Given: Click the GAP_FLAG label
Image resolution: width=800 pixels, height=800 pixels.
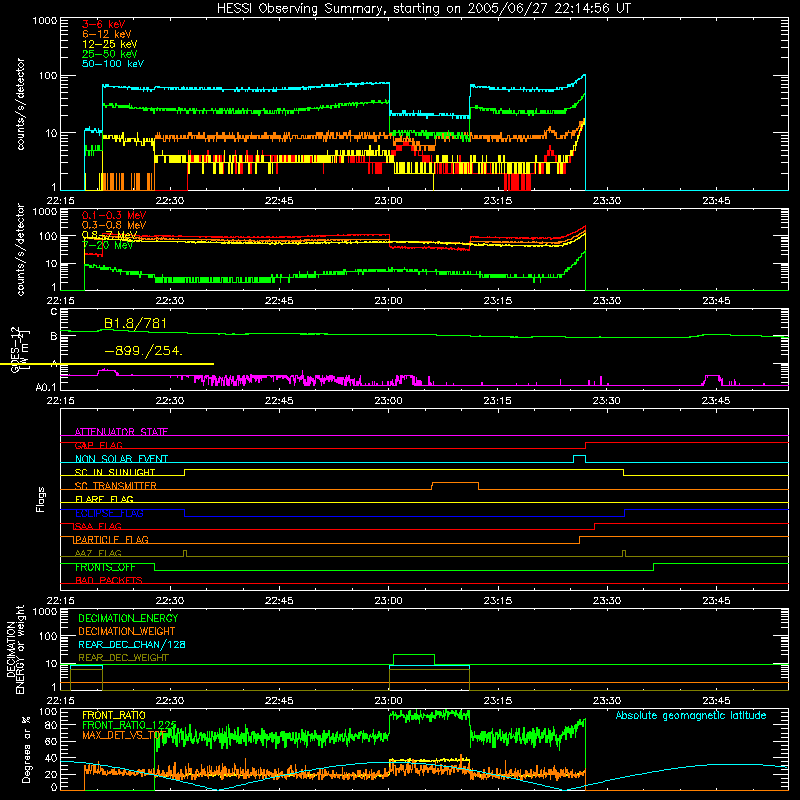Looking at the screenshot, I should pos(98,445).
